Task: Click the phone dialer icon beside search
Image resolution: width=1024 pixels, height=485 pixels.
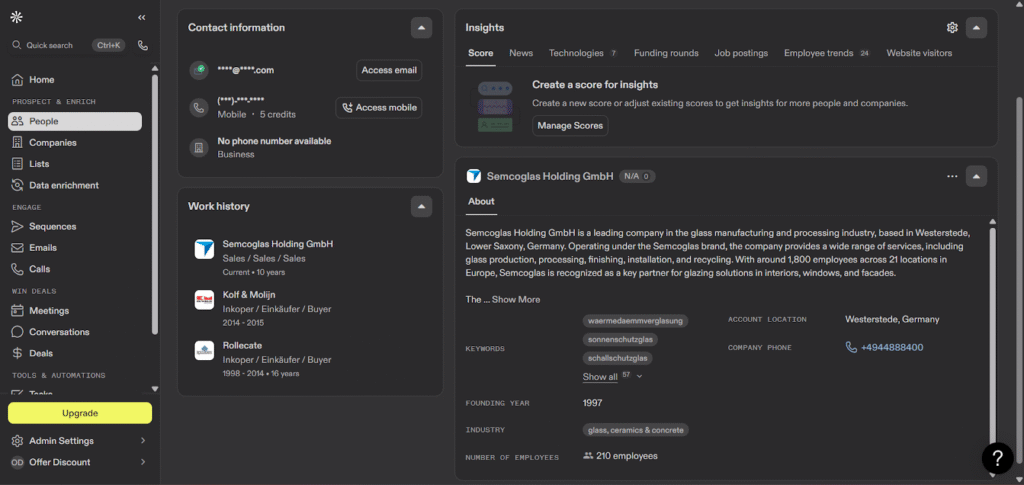Action: (x=143, y=45)
